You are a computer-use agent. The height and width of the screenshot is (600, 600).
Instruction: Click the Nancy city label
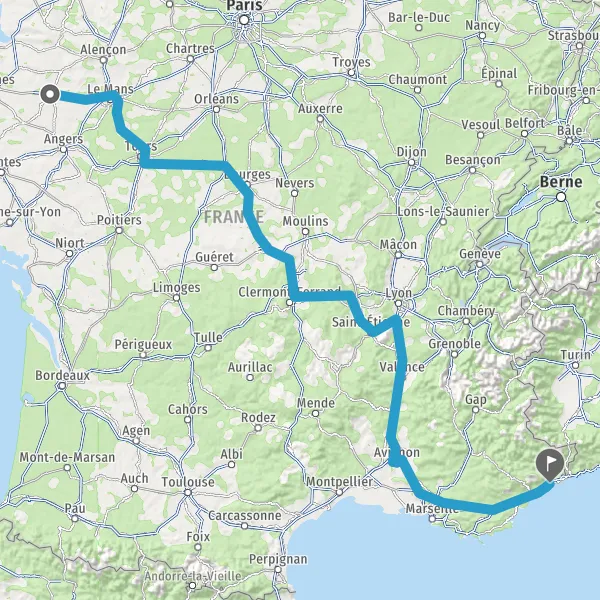pyautogui.click(x=482, y=25)
